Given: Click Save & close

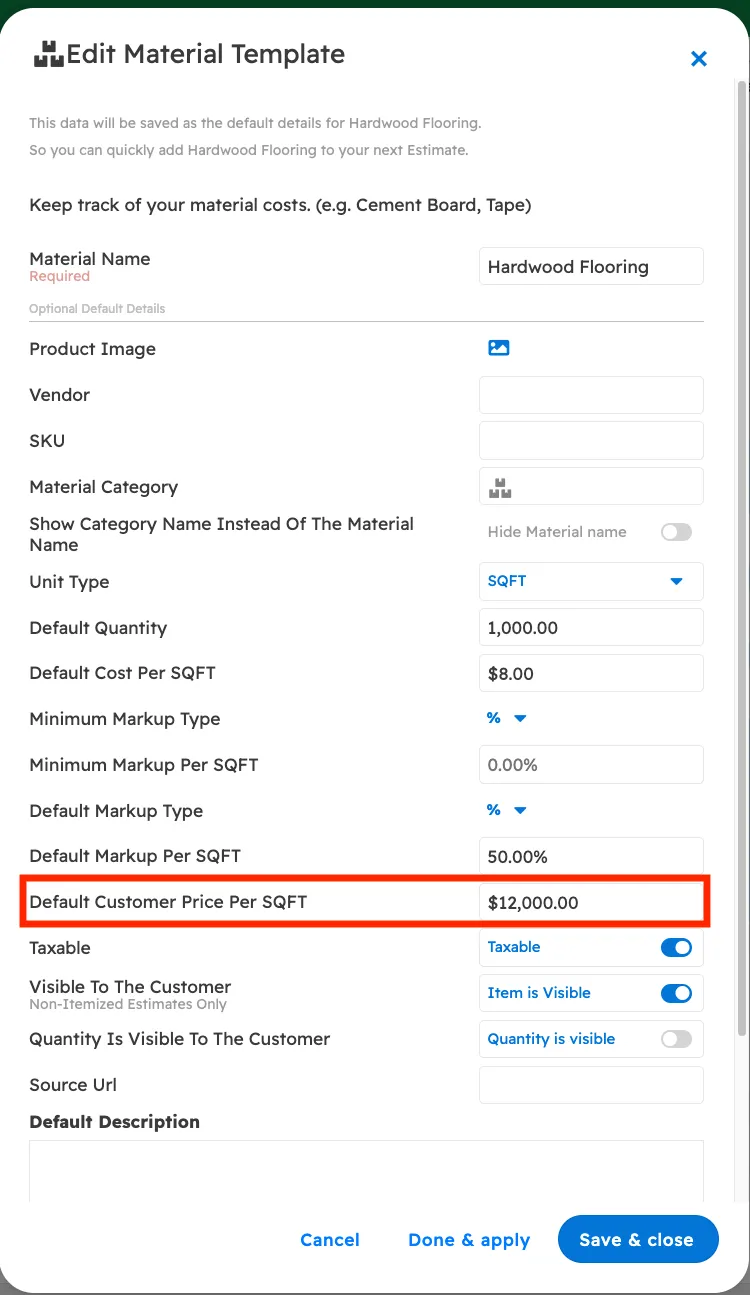Looking at the screenshot, I should point(637,1239).
